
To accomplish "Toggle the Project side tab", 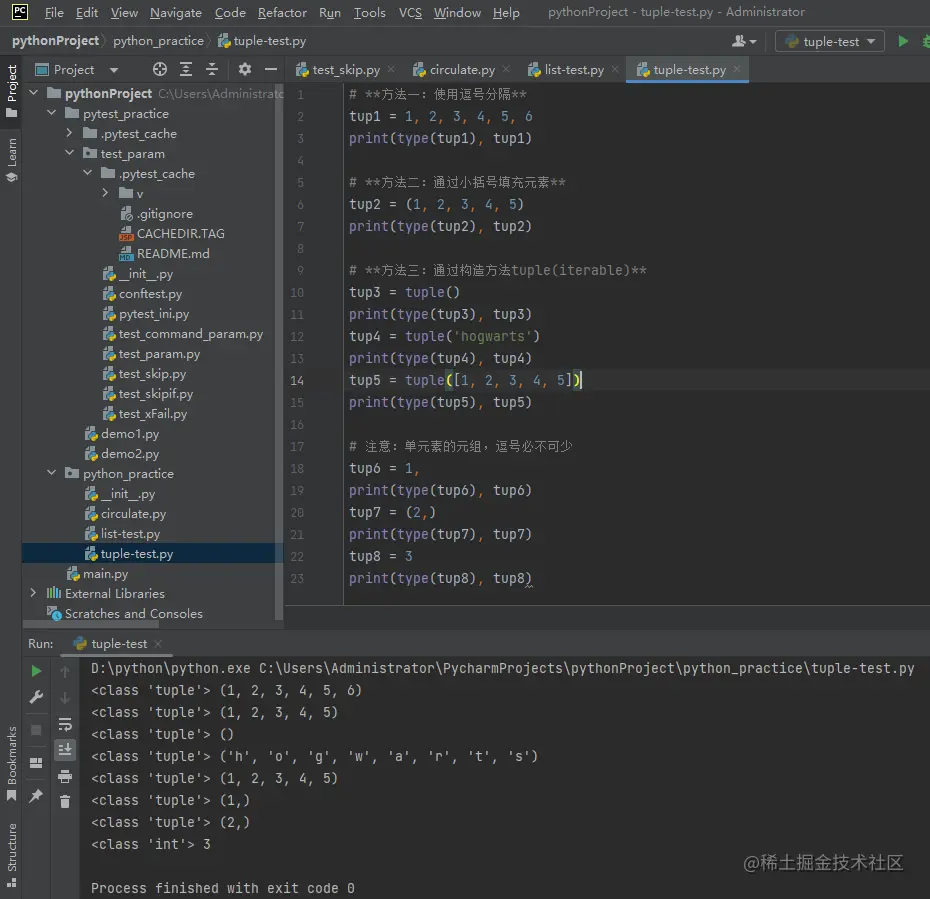I will click(11, 91).
